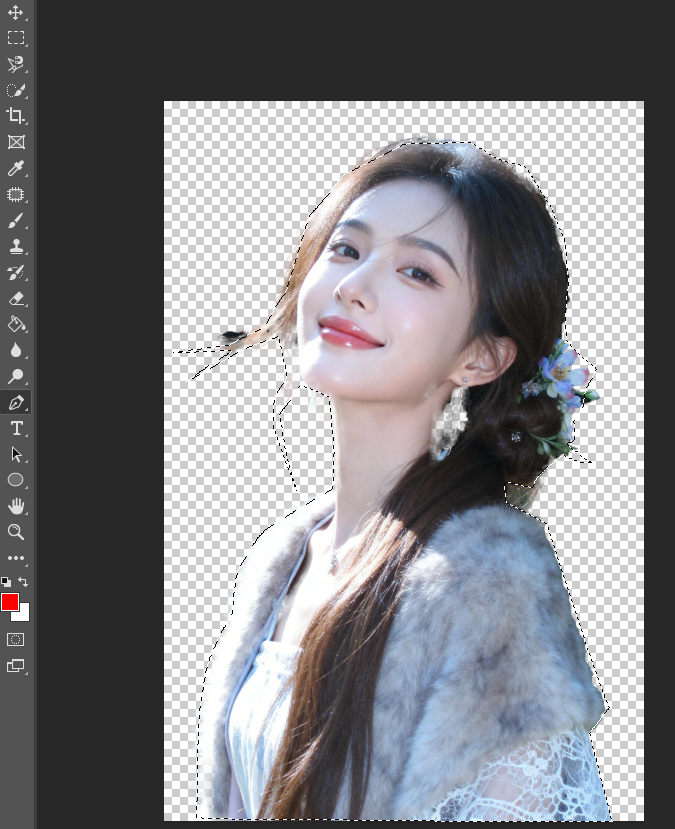Select the Paint Bucket tool

click(x=16, y=324)
